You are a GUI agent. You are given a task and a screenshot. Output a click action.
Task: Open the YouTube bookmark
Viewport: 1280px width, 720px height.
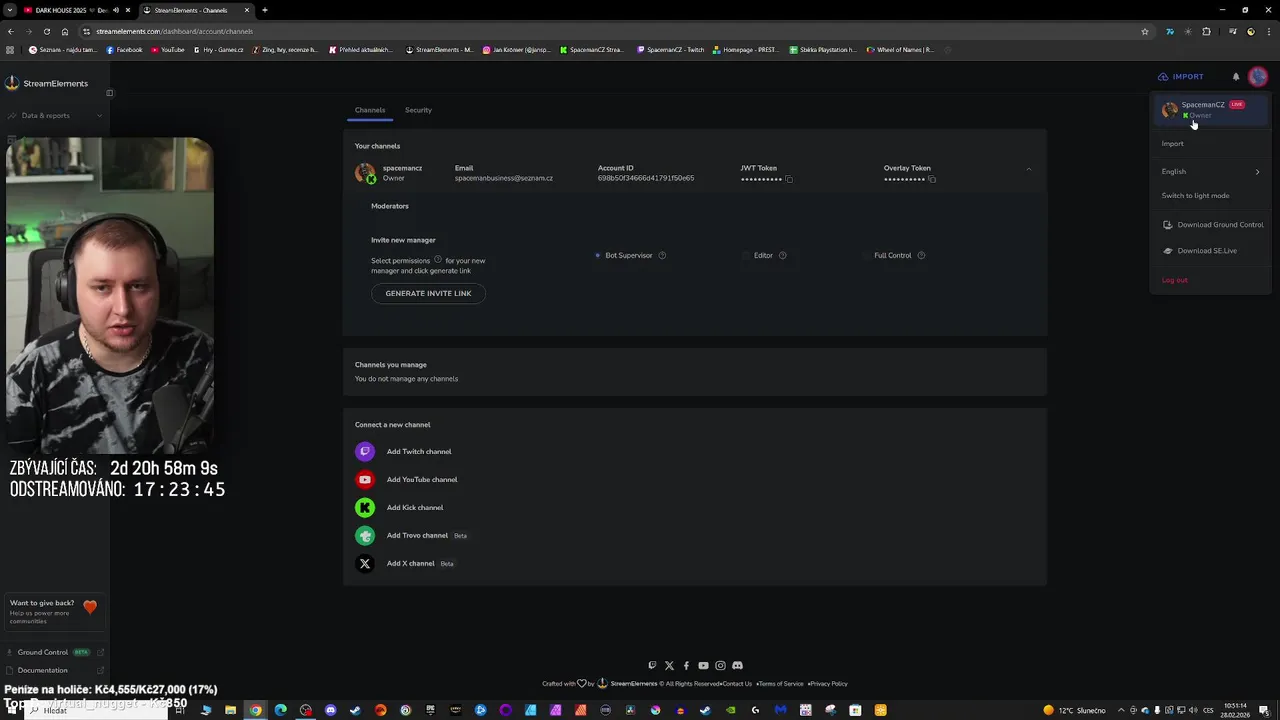(x=167, y=49)
